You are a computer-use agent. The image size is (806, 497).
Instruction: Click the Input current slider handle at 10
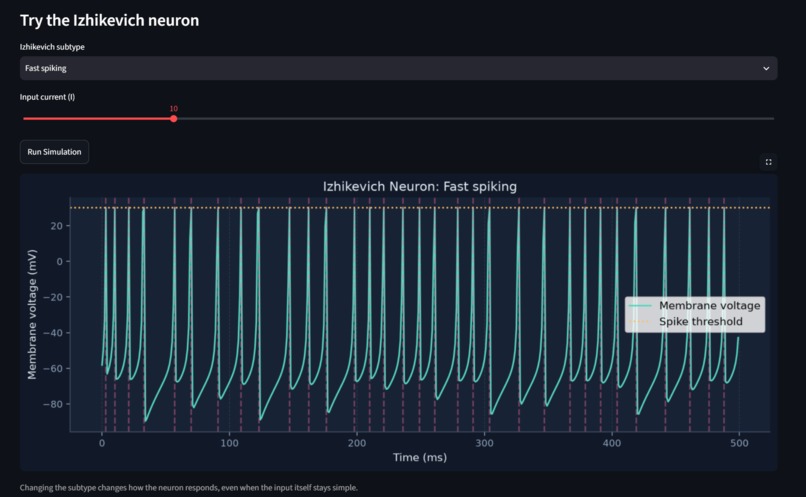pos(174,119)
